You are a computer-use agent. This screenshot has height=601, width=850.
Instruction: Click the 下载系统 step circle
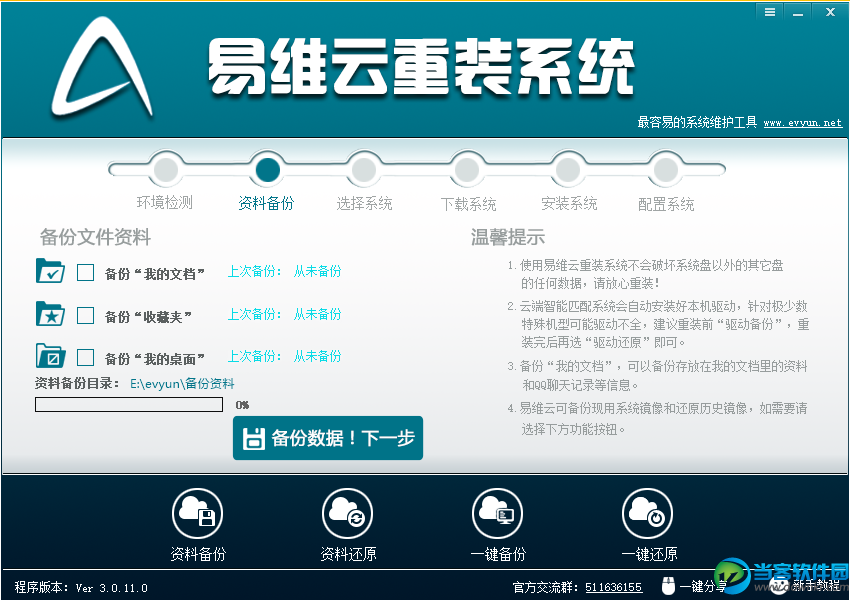[x=467, y=170]
